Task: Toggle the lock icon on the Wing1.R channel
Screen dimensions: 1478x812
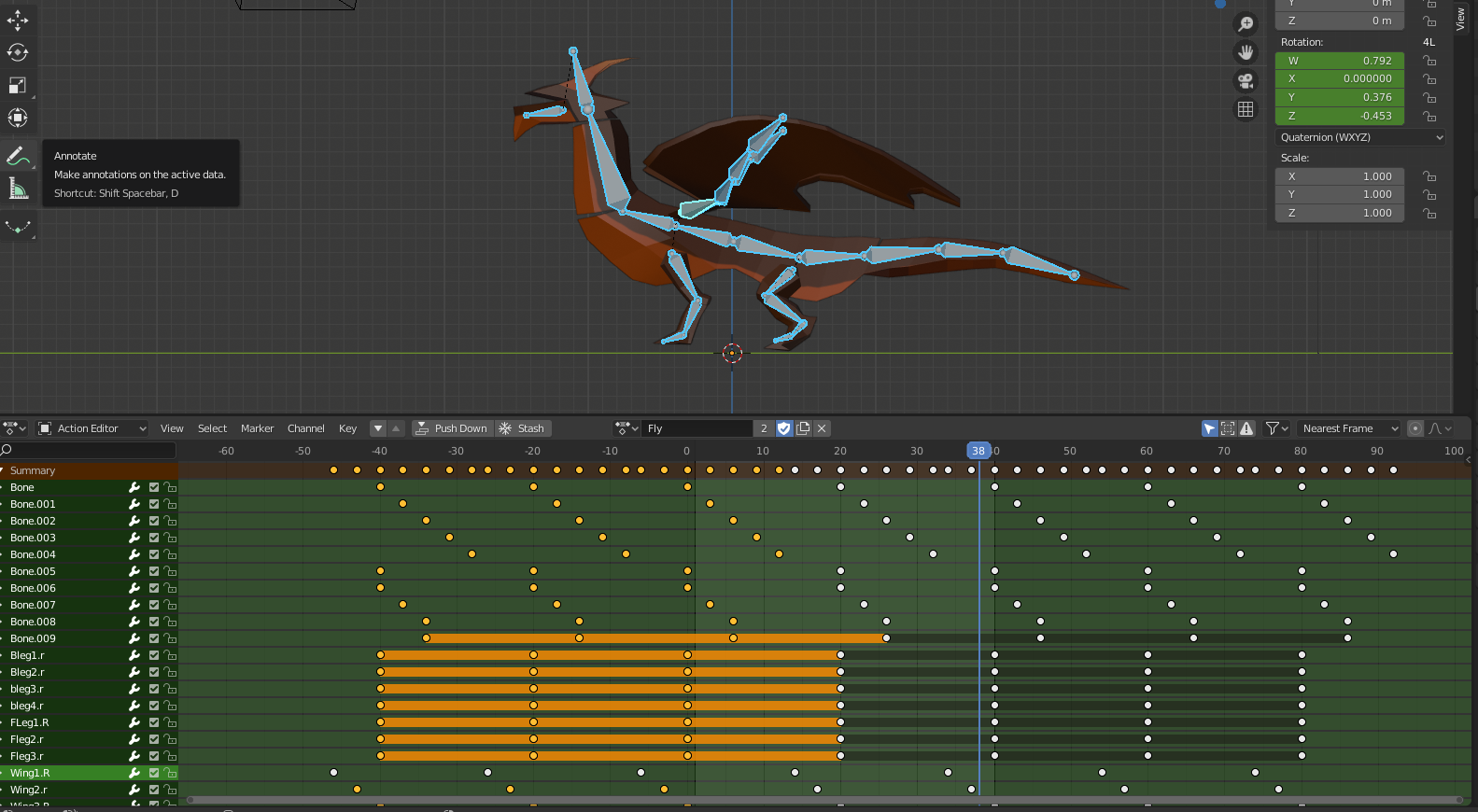Action: [x=170, y=773]
